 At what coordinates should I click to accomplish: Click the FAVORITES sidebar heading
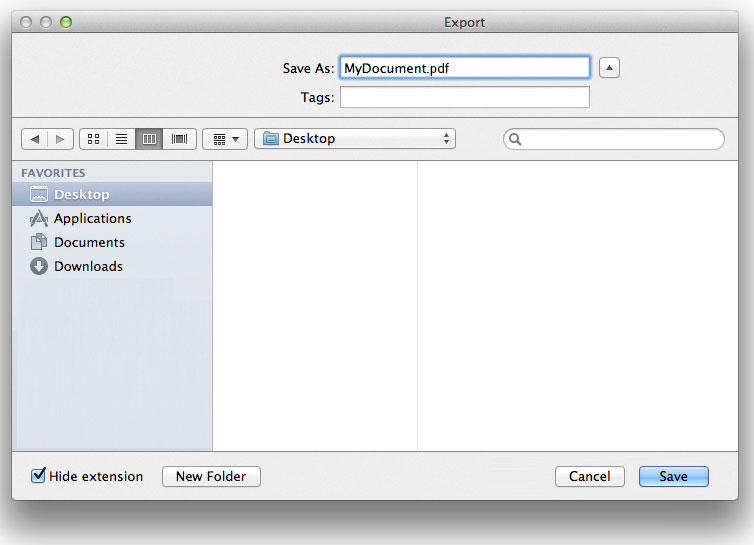[x=53, y=173]
